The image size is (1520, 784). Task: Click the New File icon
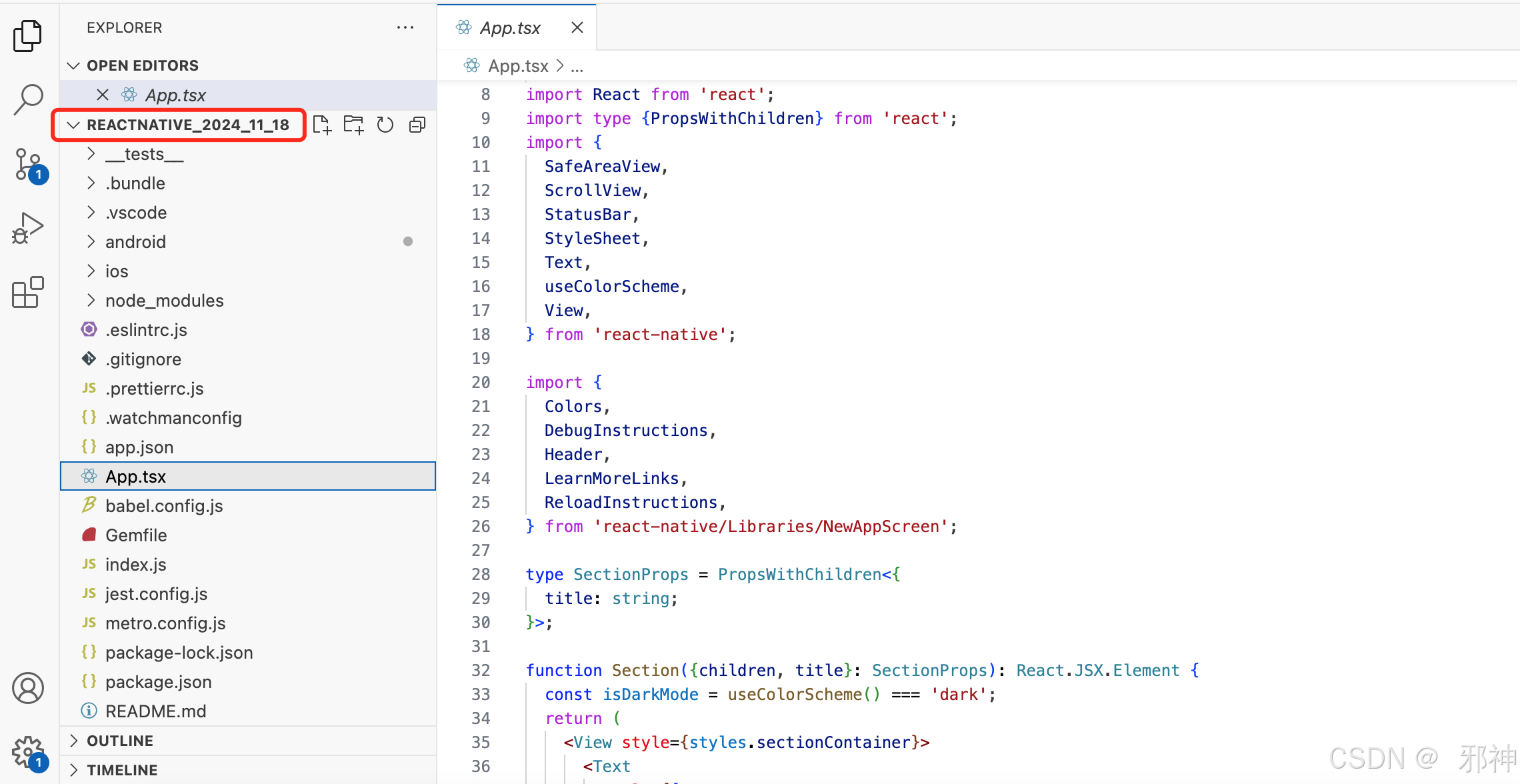click(x=322, y=125)
